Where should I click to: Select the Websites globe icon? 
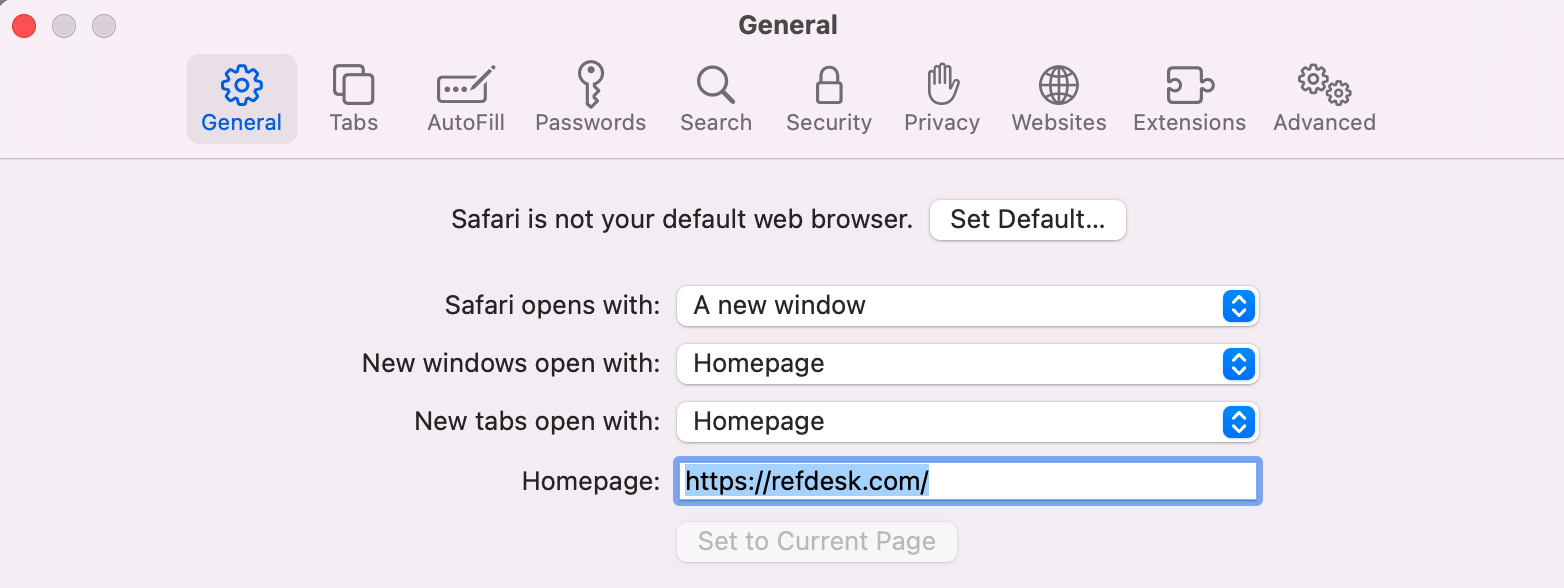coord(1059,99)
